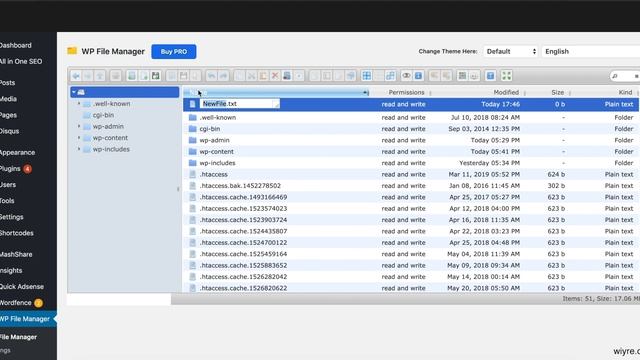Open Appearance menu in sidebar
The image size is (640, 360).
[18, 153]
